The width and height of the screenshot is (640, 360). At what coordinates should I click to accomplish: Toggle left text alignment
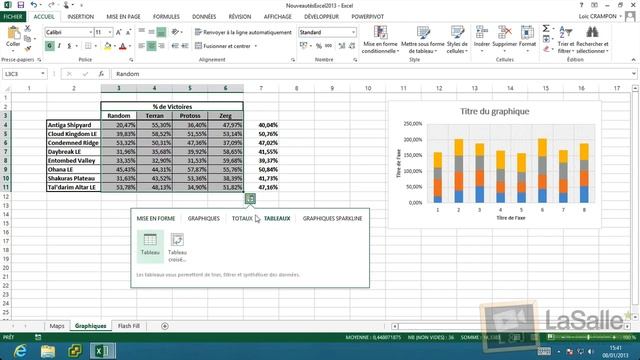coord(142,46)
